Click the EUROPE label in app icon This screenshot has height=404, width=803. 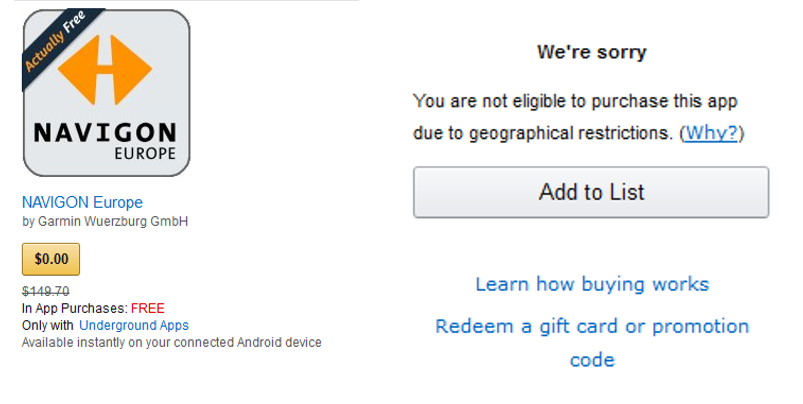145,154
